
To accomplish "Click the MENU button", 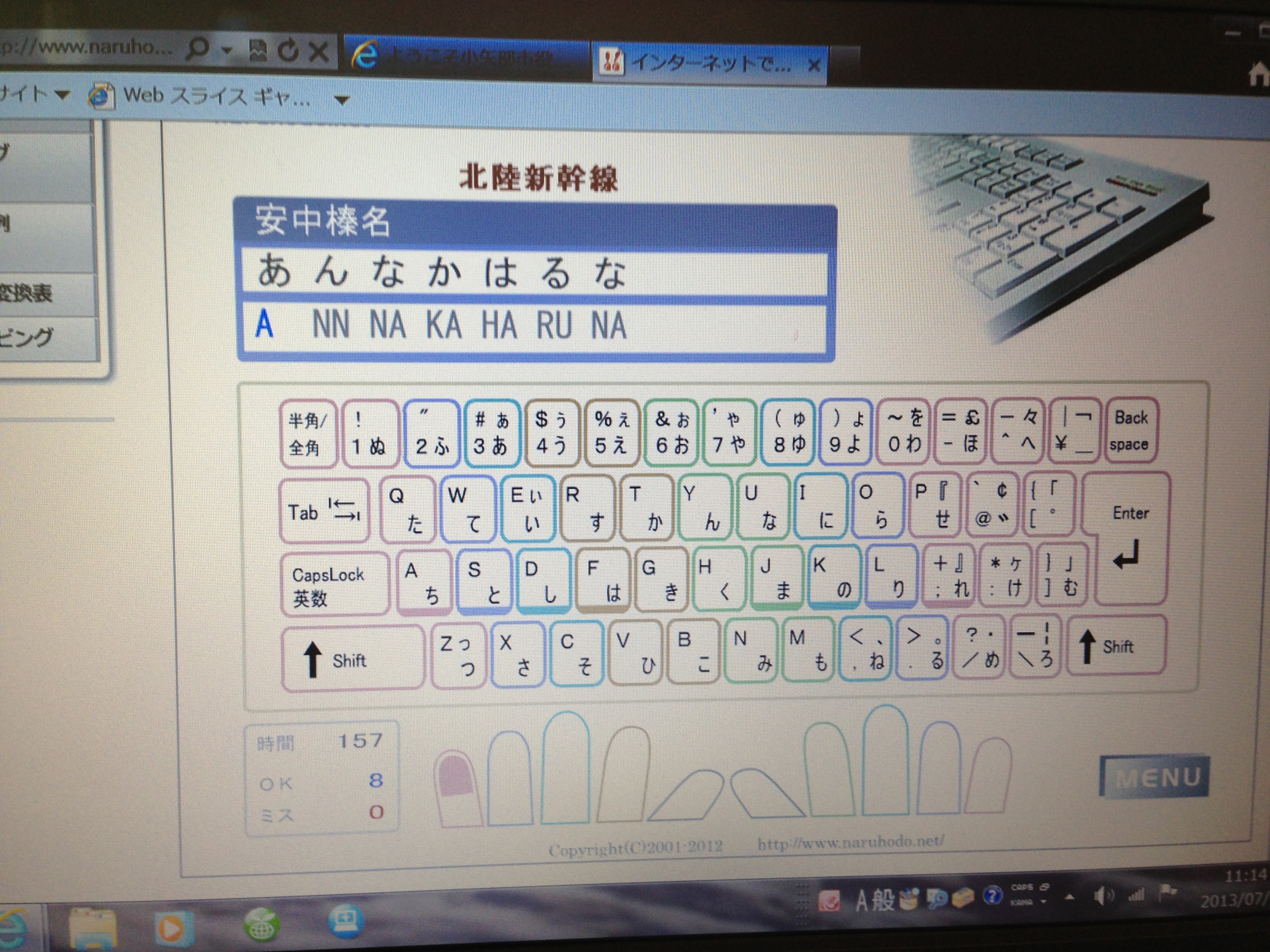I will (x=1154, y=776).
